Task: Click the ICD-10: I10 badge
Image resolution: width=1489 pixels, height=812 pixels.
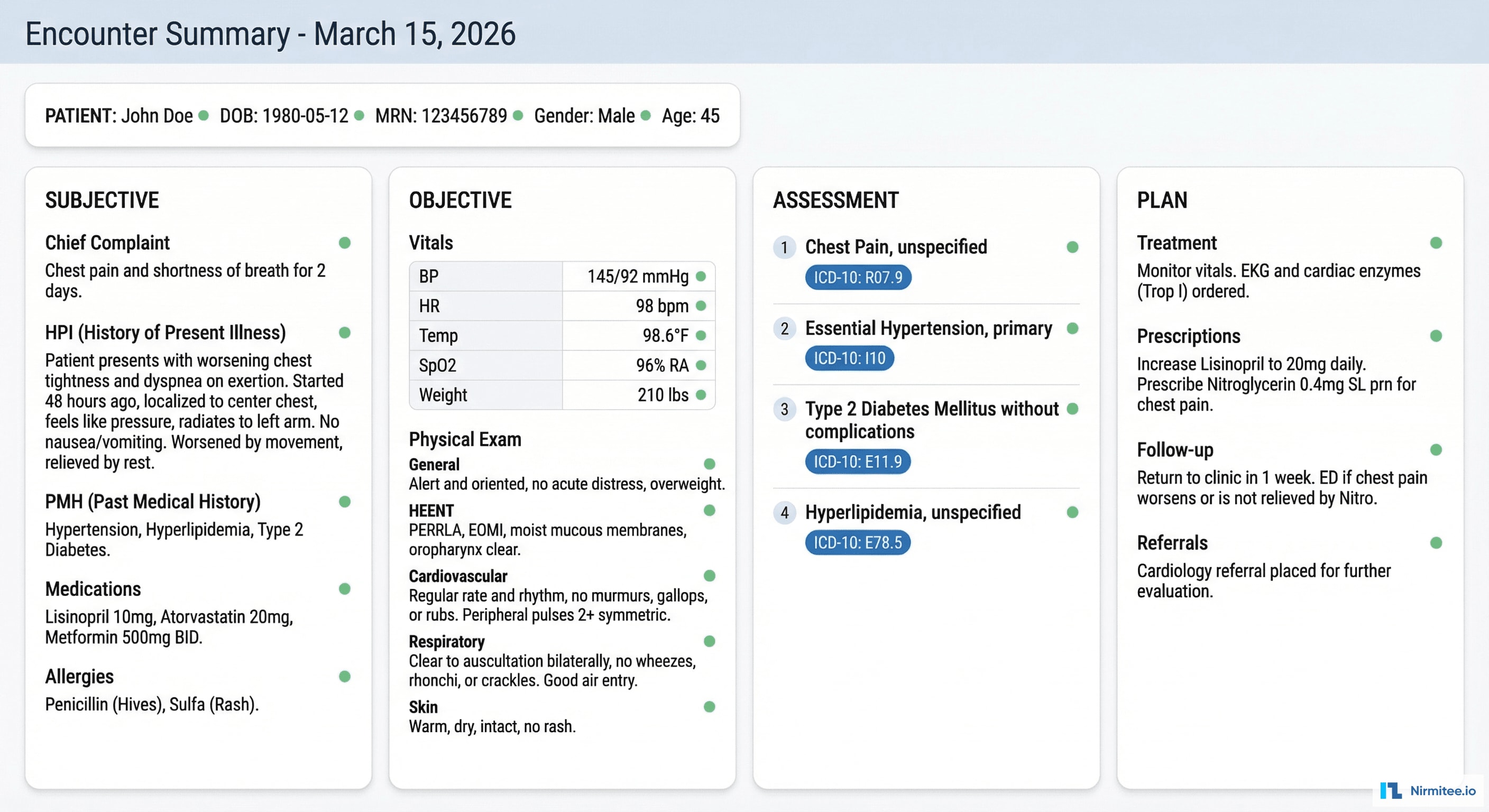Action: (x=849, y=358)
